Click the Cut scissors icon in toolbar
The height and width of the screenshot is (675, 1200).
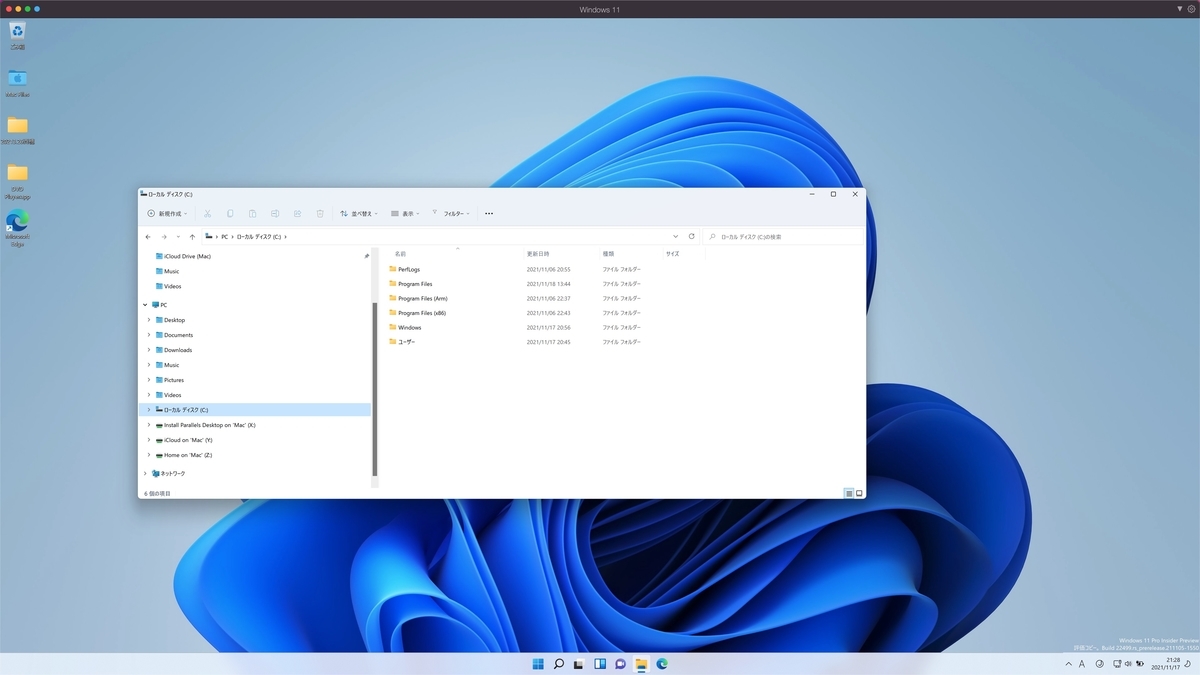207,213
